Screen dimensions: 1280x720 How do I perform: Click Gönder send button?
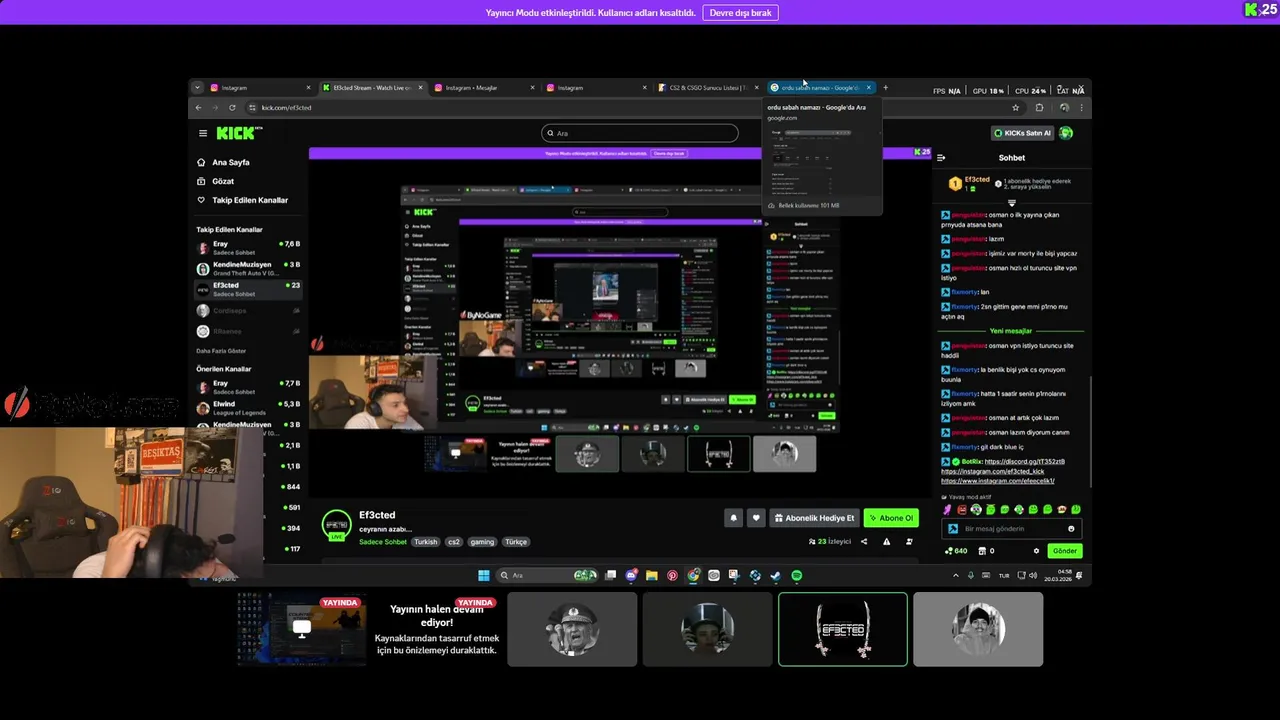tap(1065, 551)
